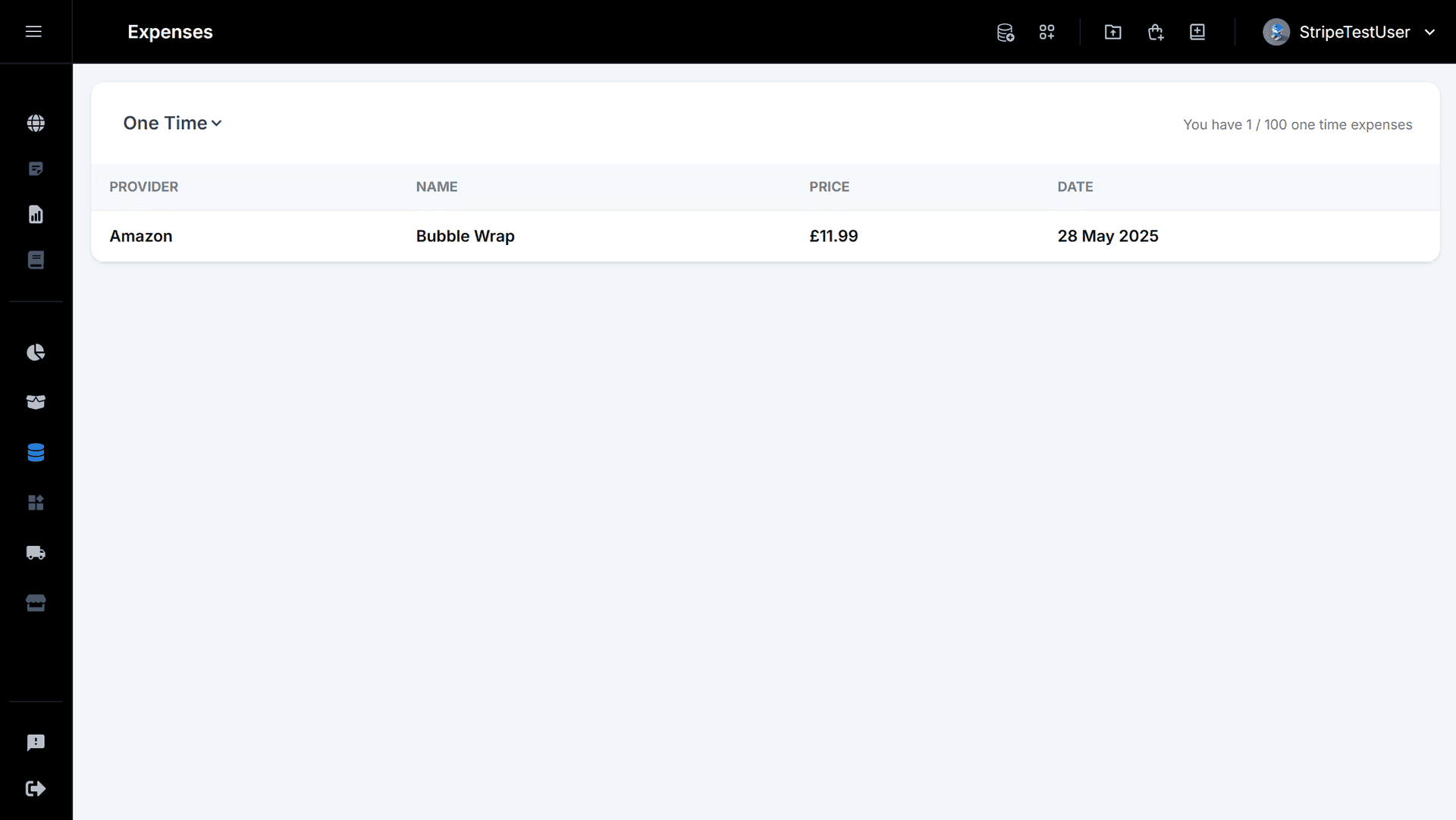Image resolution: width=1456 pixels, height=820 pixels.
Task: Click the logout icon at sidebar bottom
Action: (x=36, y=788)
